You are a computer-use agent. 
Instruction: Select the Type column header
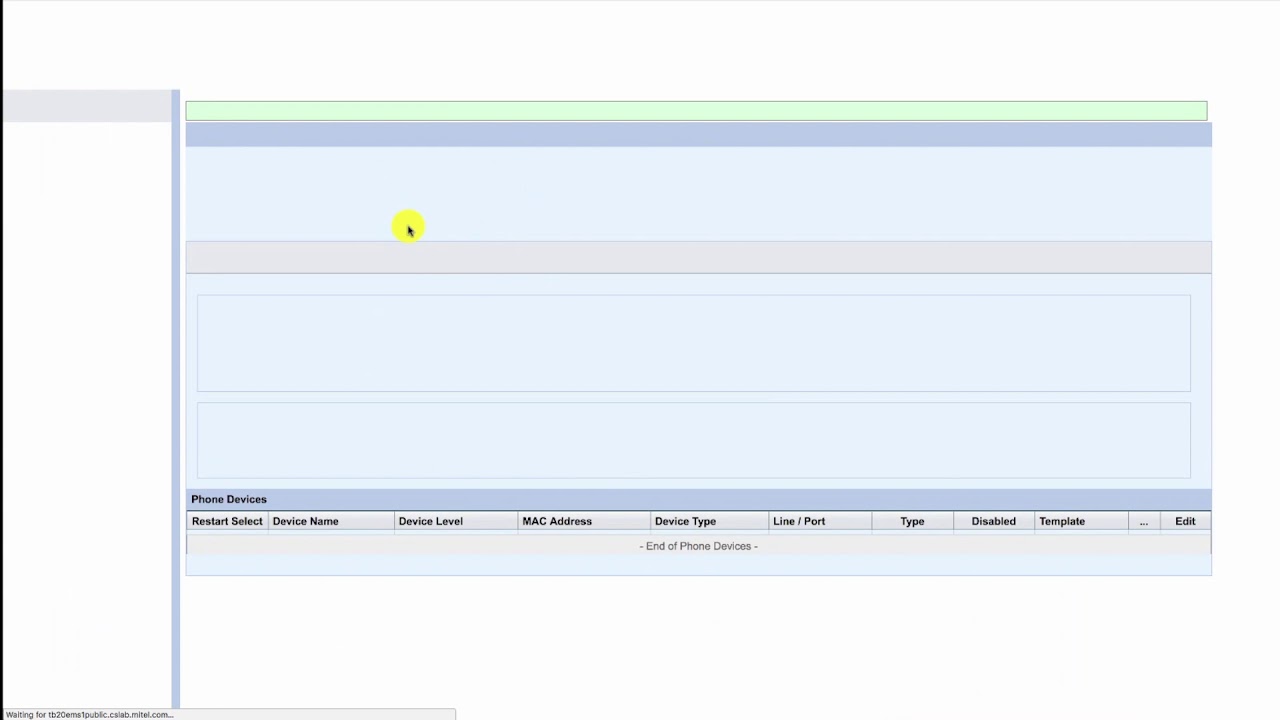tap(912, 521)
